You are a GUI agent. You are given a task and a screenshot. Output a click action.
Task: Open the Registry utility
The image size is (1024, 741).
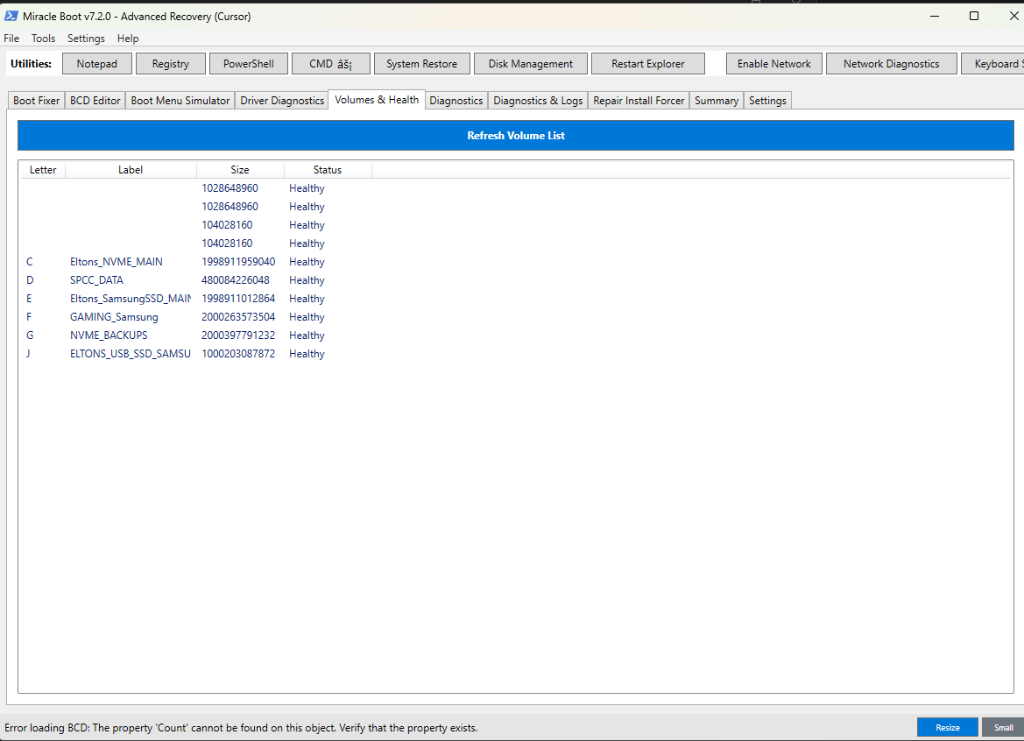point(170,64)
